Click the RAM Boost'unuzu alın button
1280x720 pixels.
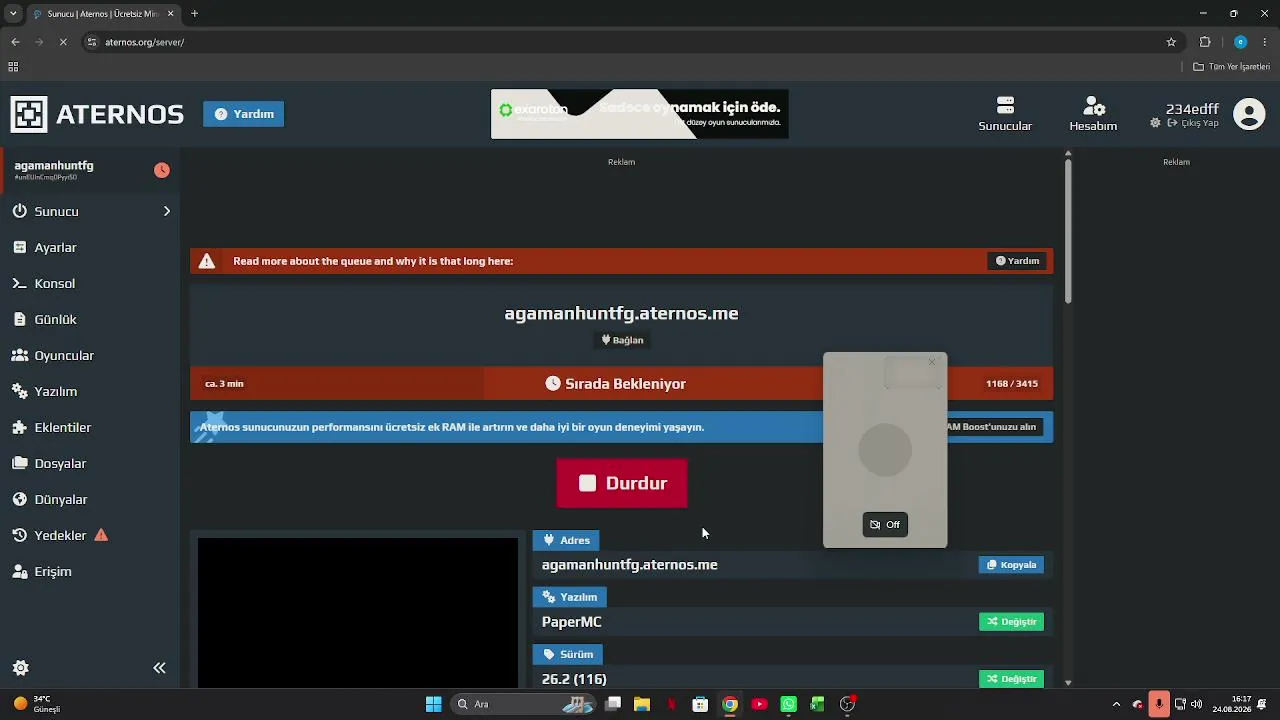click(991, 427)
